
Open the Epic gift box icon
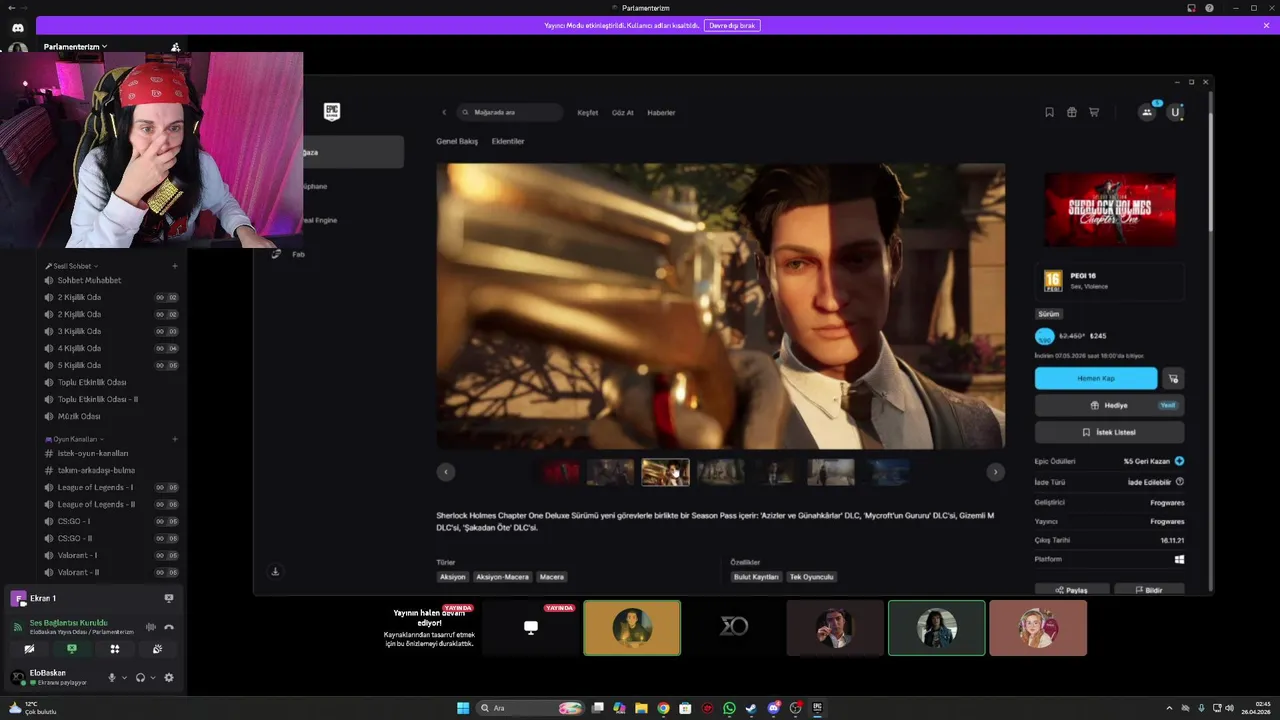click(x=1071, y=112)
